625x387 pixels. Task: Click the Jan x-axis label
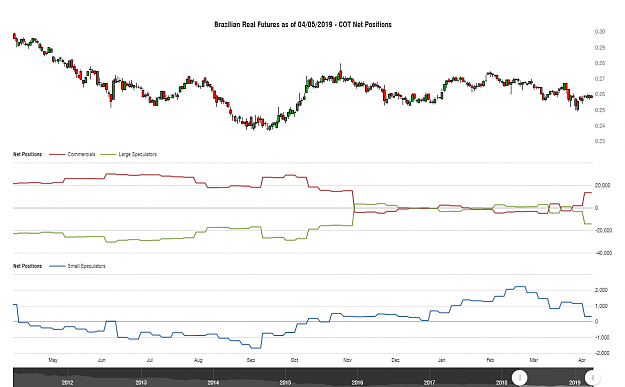coord(442,360)
